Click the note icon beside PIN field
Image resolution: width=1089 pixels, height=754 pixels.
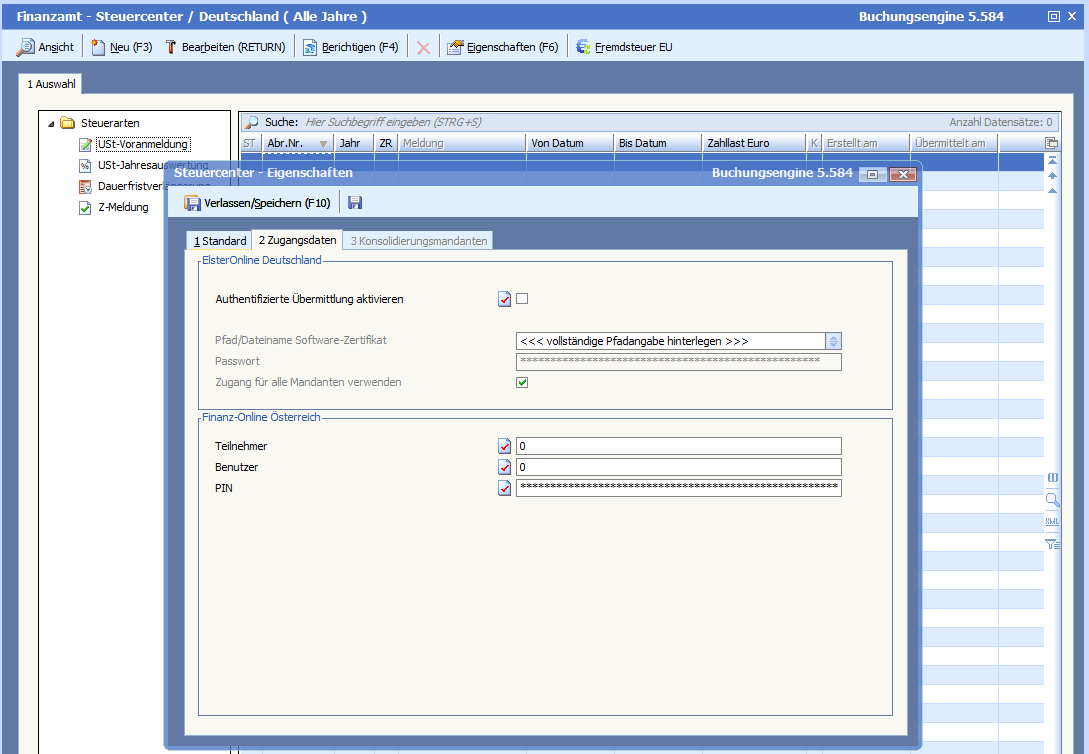pos(504,488)
